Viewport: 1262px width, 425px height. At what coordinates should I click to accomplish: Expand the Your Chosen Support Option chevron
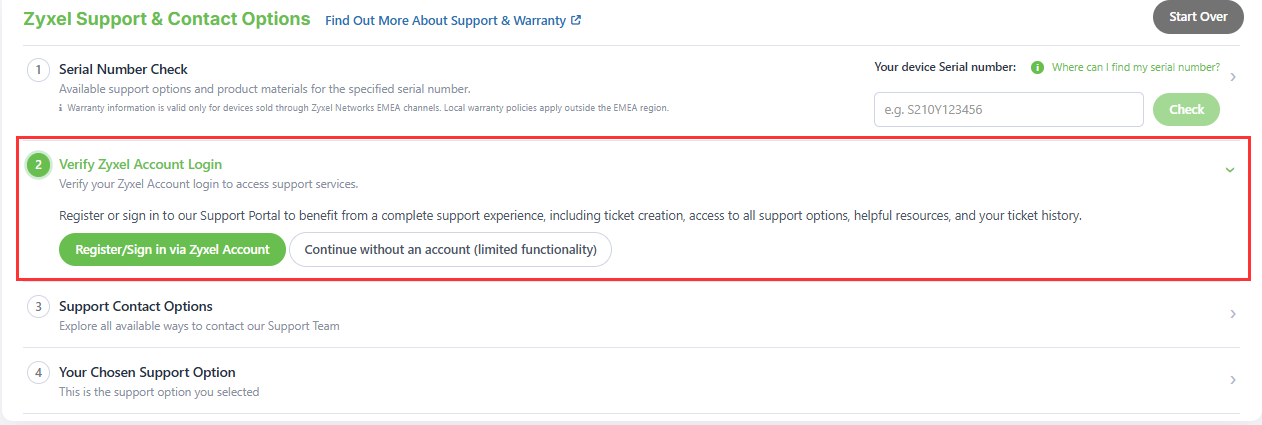[x=1232, y=380]
